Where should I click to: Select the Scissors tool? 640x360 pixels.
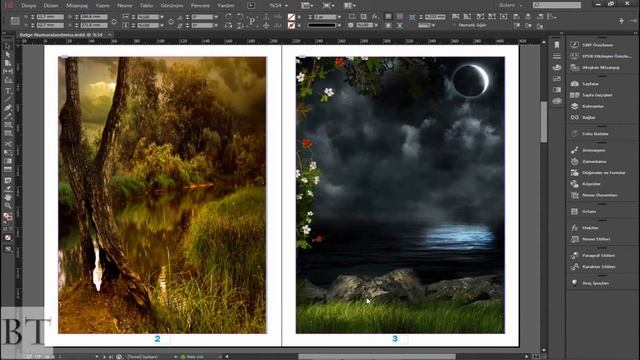tap(8, 144)
